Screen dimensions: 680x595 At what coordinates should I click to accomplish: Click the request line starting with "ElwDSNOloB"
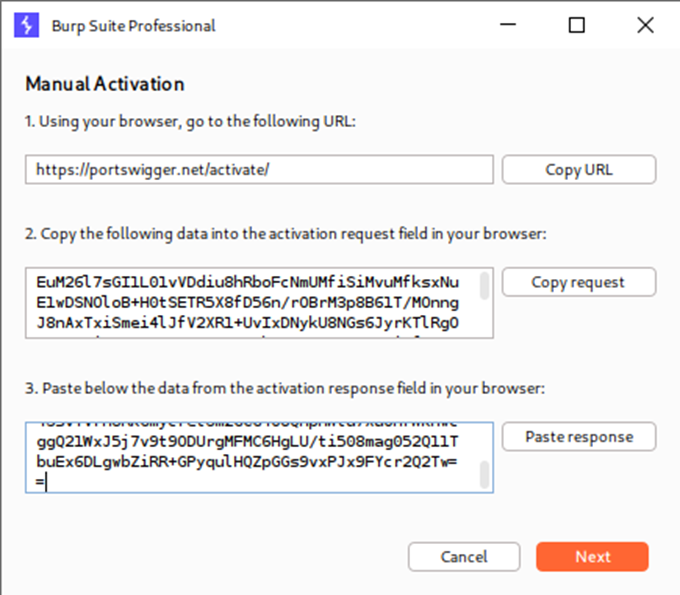tap(248, 303)
